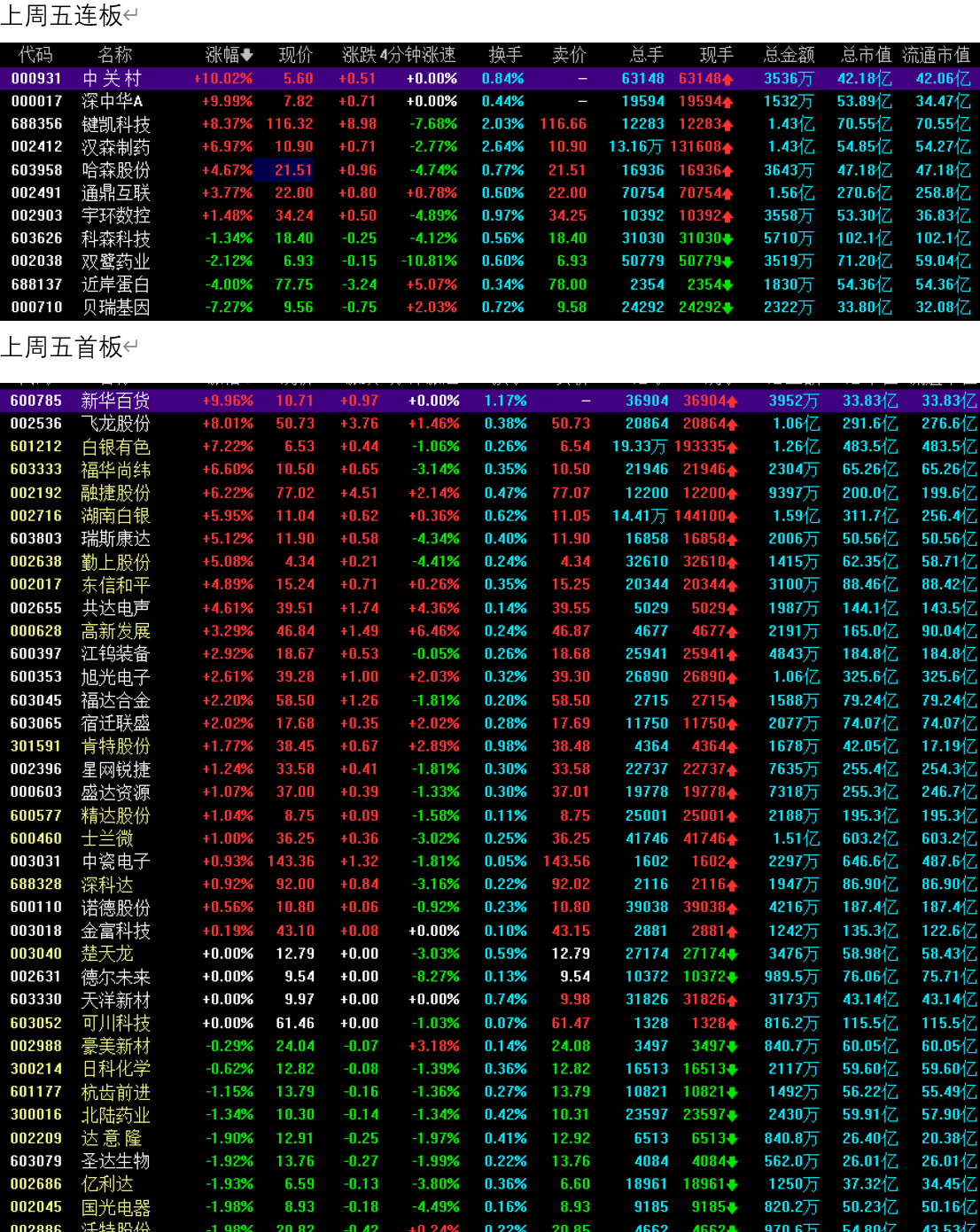Select the 宇环数控 stock name
Screen dimensions: 980x1232
(116, 215)
